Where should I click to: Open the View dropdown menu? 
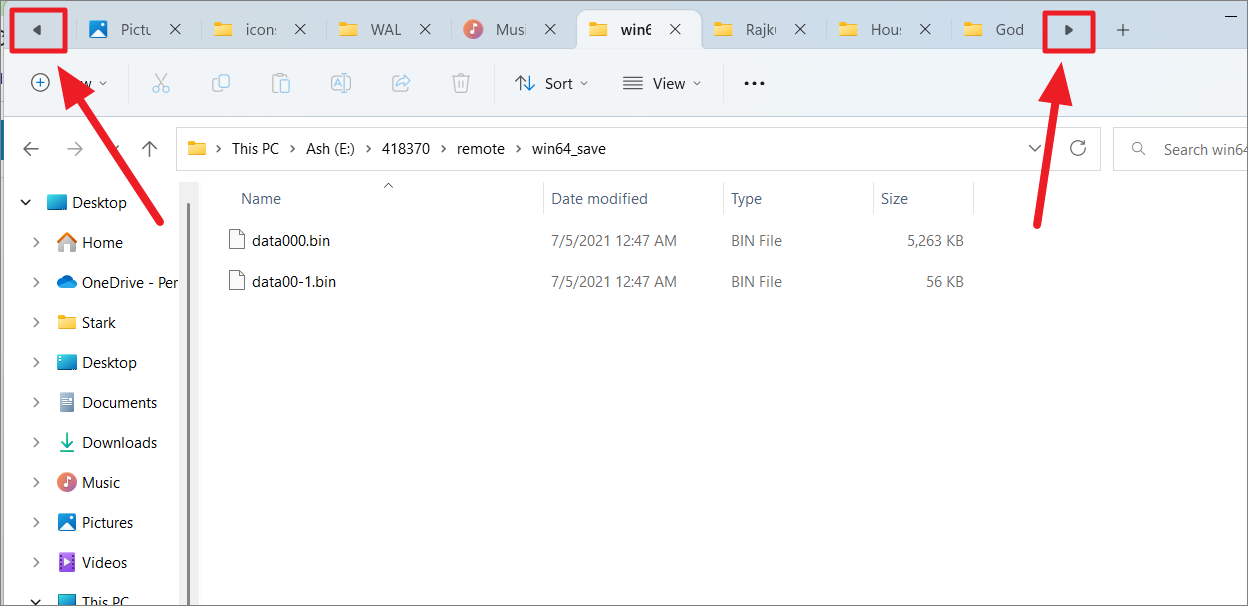661,83
